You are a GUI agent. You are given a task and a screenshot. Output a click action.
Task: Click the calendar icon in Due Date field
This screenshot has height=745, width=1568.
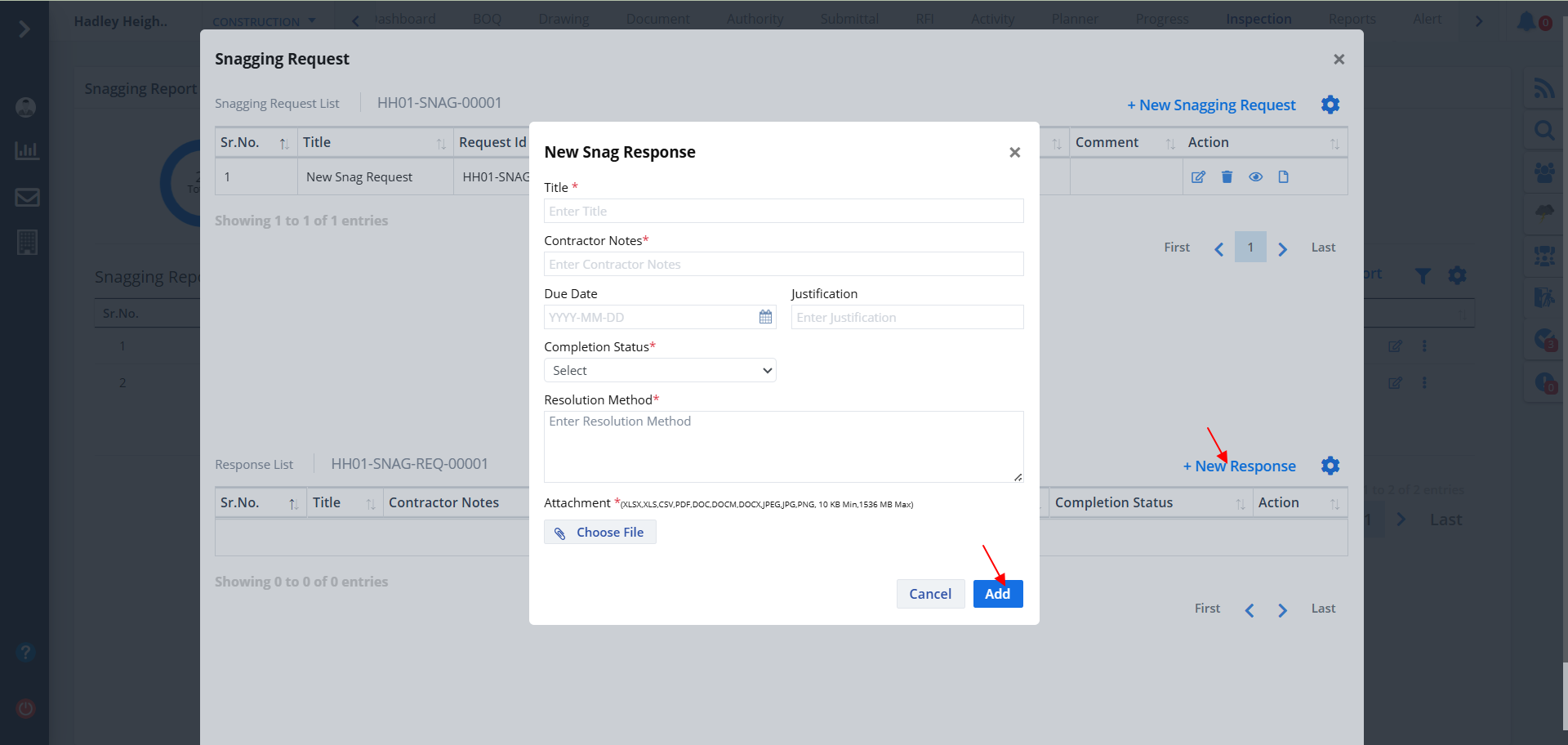click(765, 317)
